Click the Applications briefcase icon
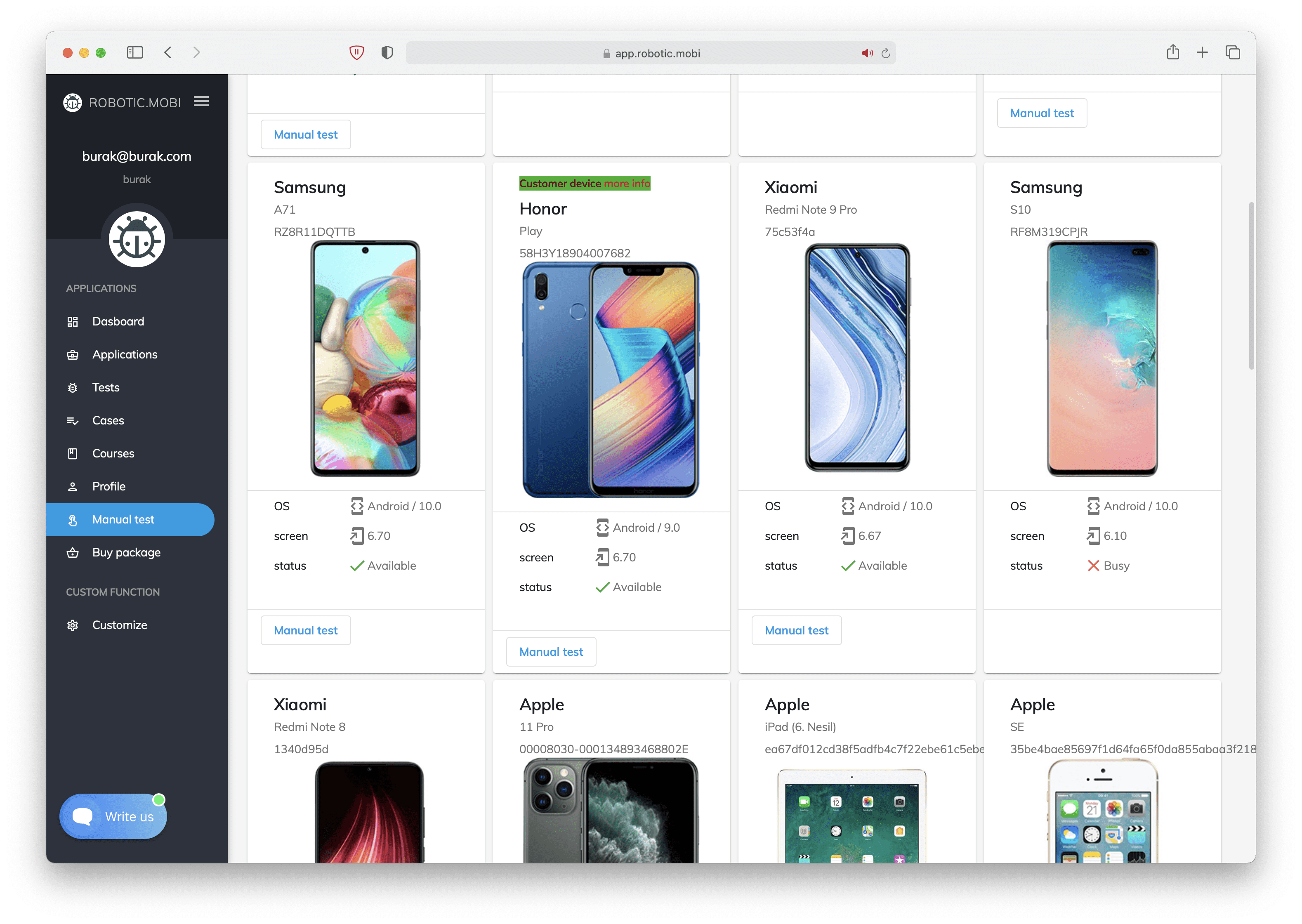The height and width of the screenshot is (924, 1302). 72,354
